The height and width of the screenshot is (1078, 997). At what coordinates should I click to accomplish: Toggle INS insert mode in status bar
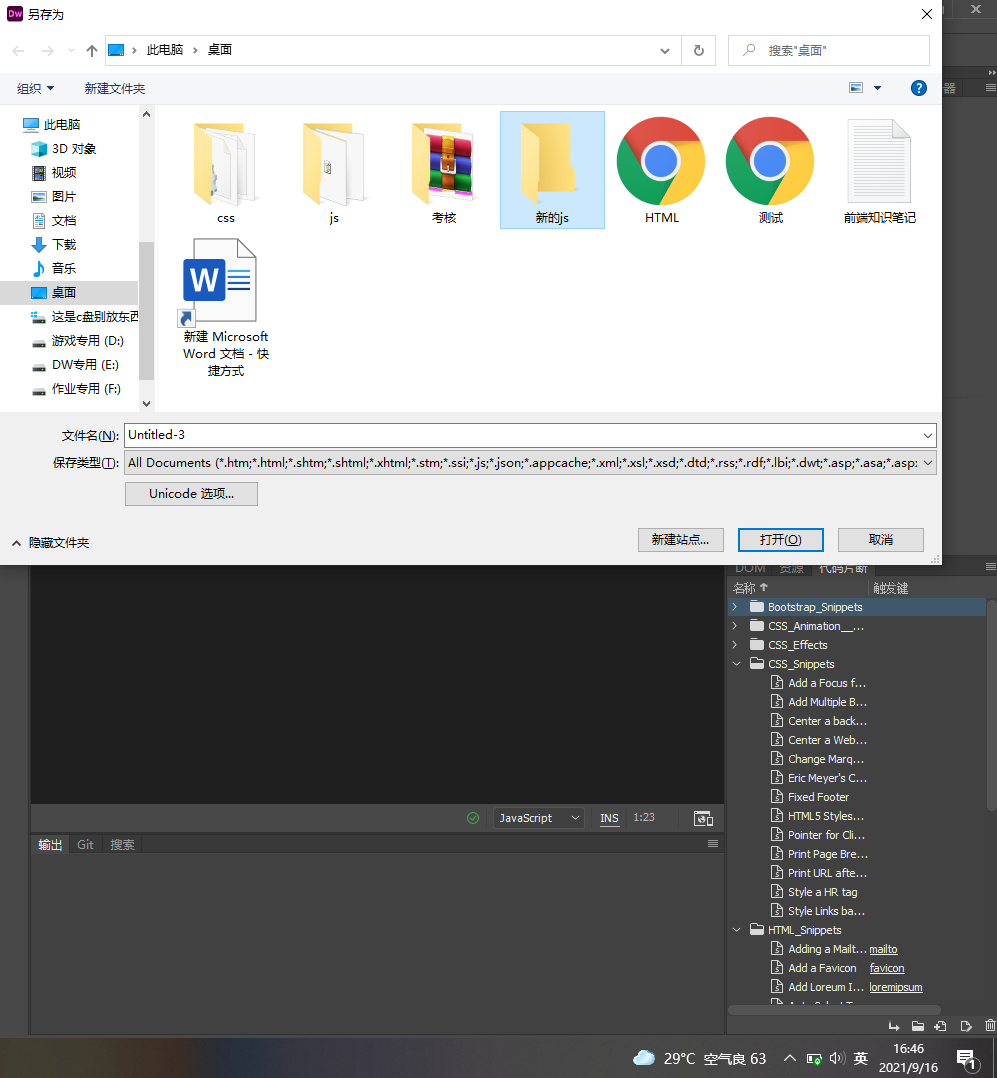(609, 818)
